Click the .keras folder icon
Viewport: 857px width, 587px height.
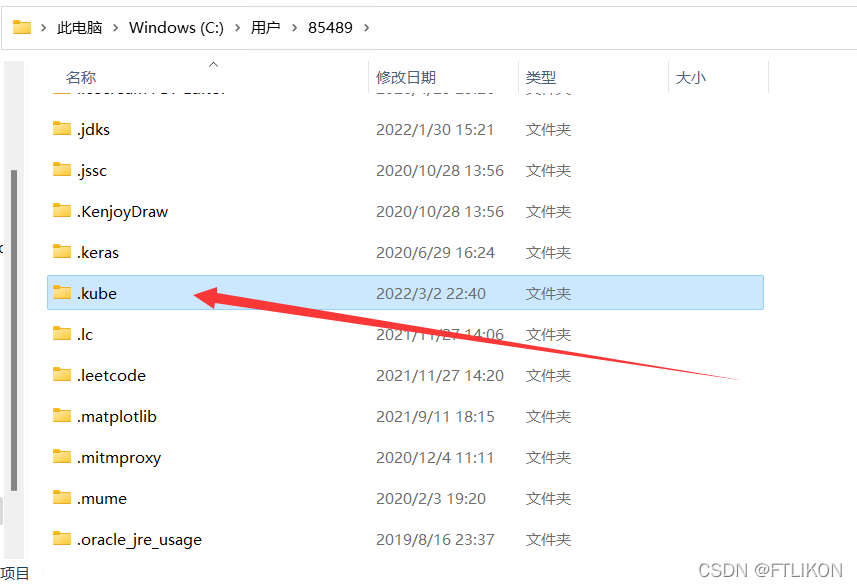coord(62,251)
